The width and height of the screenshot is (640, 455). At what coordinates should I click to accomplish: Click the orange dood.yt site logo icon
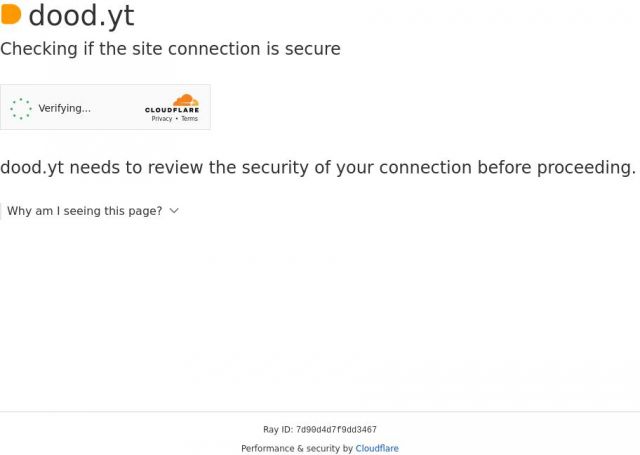[x=11, y=15]
